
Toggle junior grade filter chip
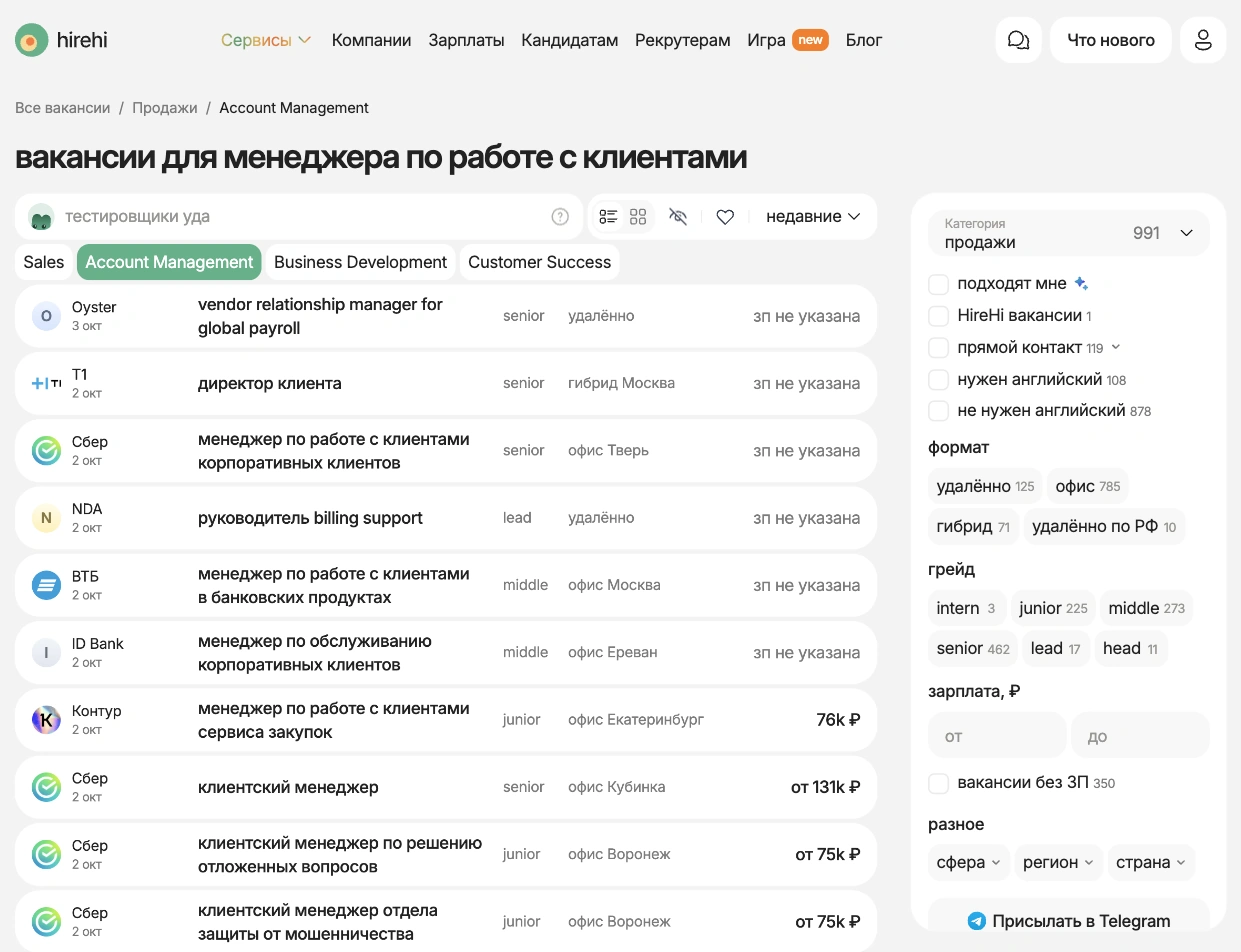point(1053,608)
